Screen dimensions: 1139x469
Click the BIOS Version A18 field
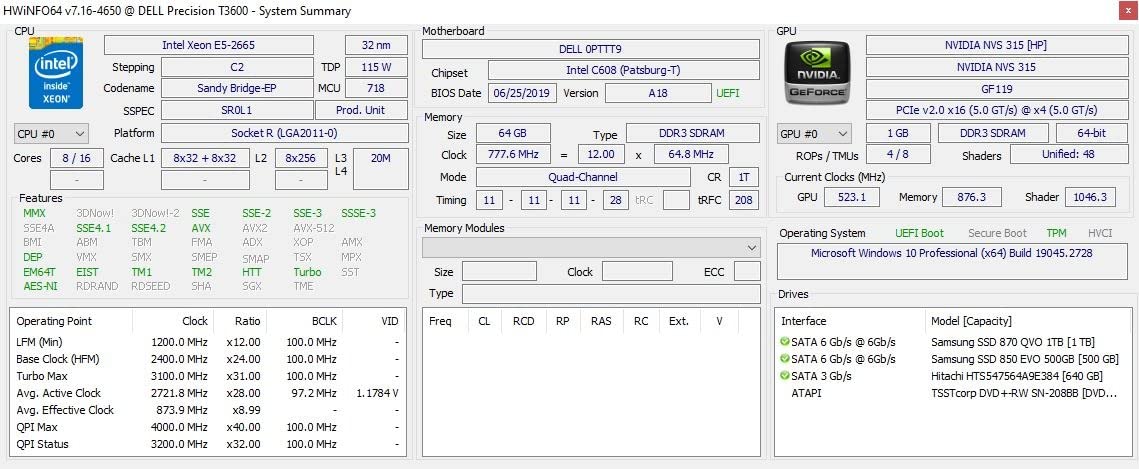[x=658, y=93]
